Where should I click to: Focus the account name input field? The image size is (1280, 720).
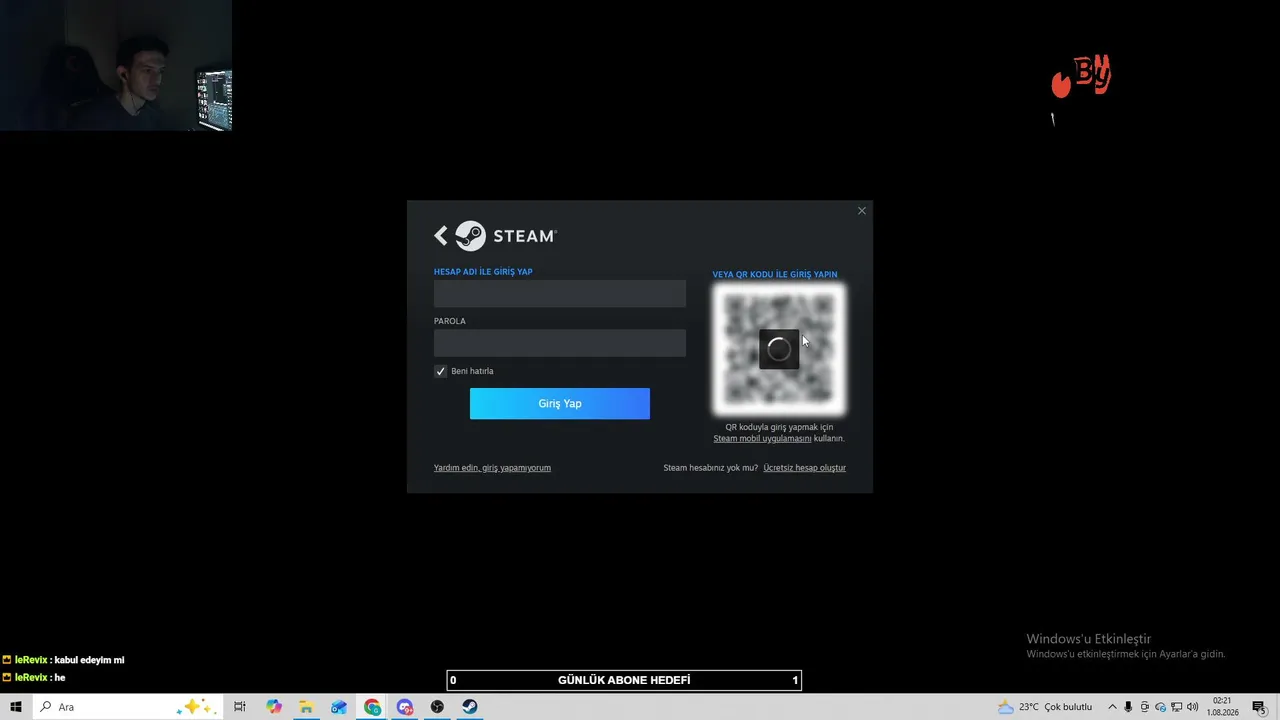560,293
